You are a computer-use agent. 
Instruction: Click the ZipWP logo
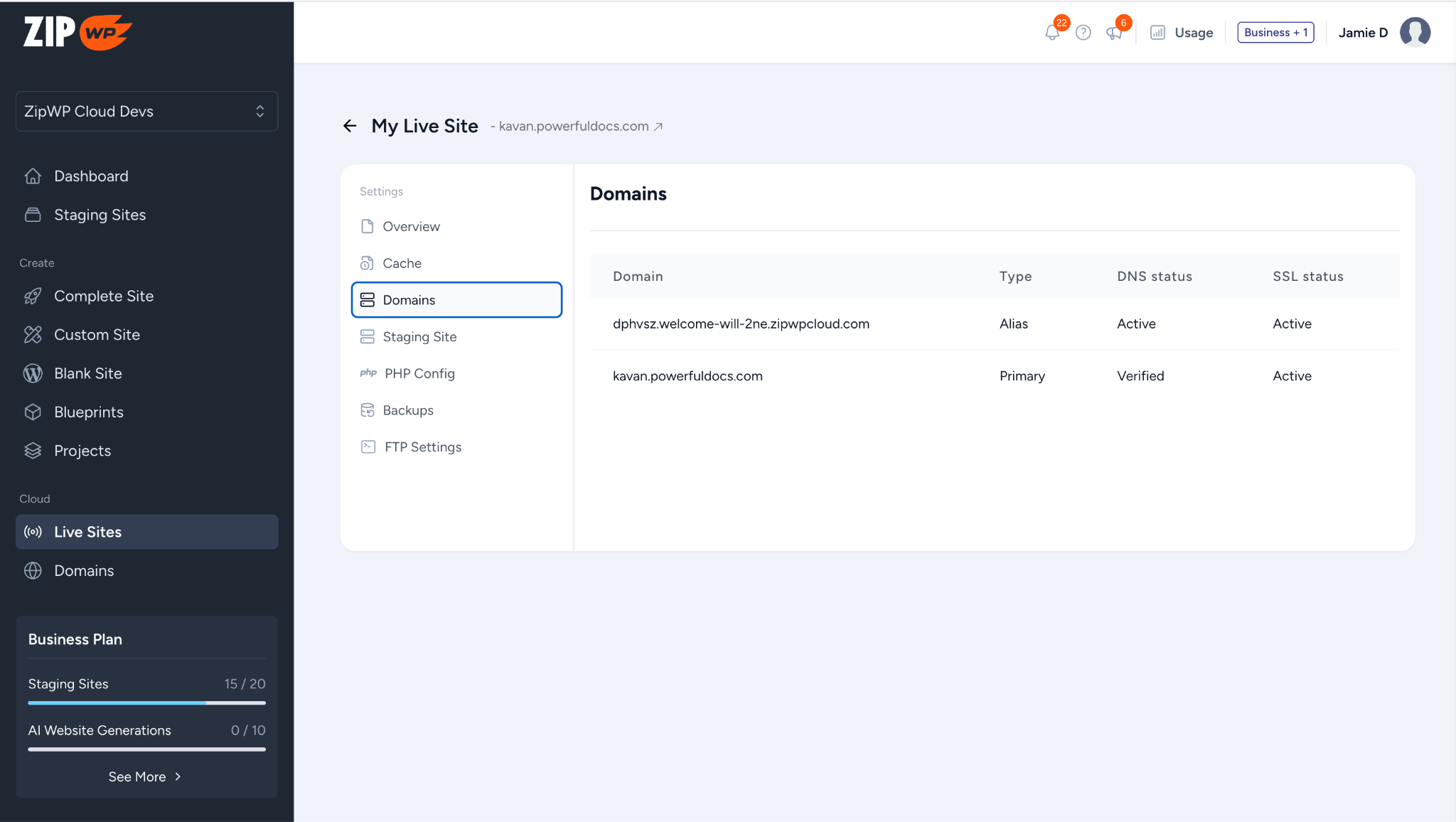(77, 33)
